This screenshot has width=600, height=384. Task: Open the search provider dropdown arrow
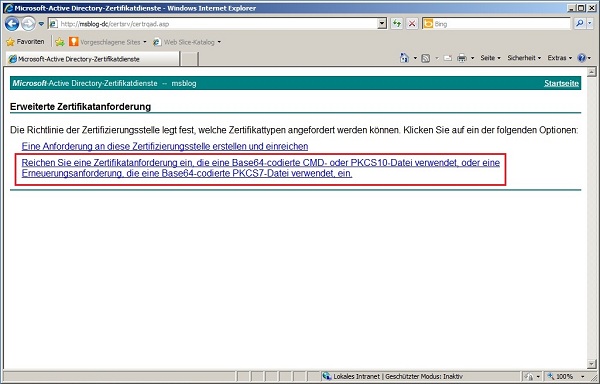(x=590, y=24)
